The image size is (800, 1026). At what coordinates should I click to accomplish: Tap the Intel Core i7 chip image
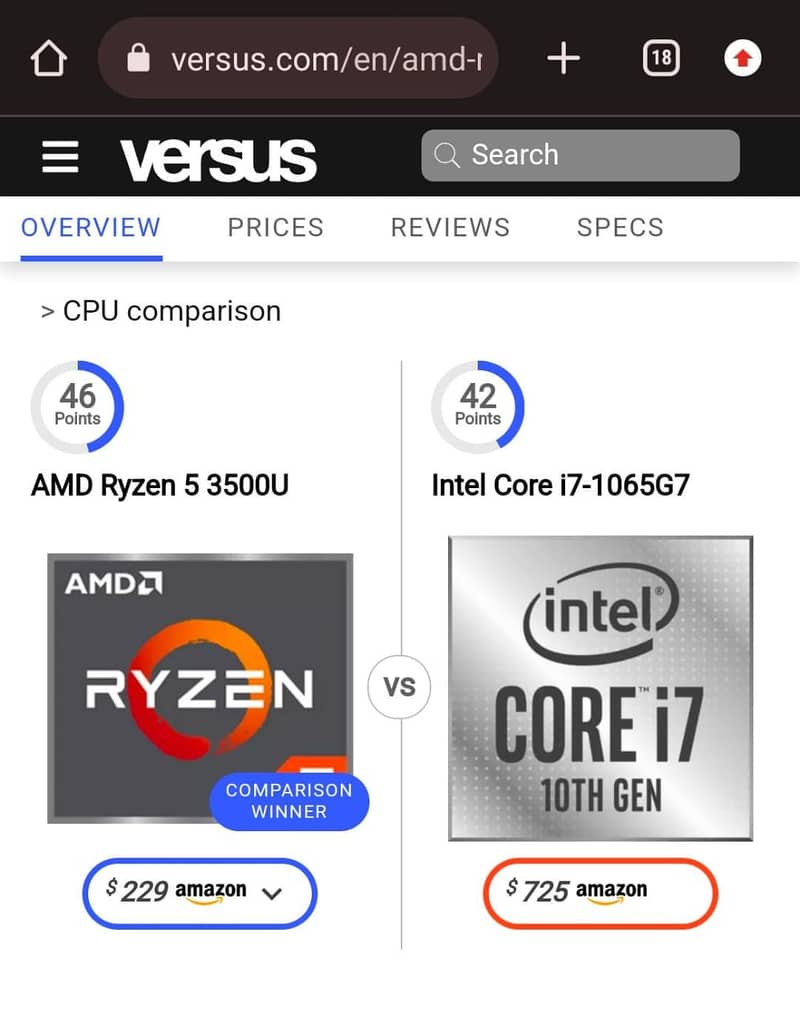click(x=600, y=688)
